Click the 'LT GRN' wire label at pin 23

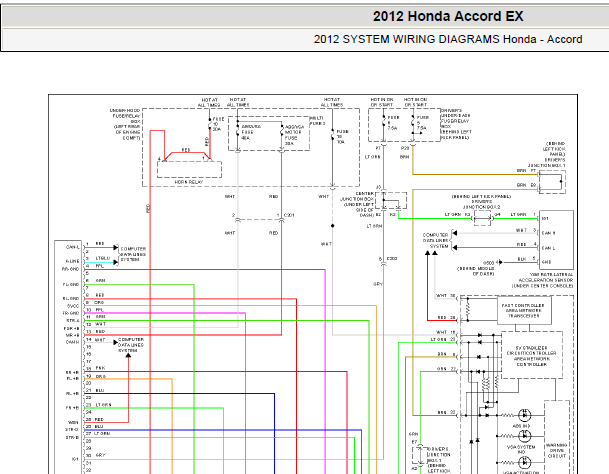[x=103, y=405]
